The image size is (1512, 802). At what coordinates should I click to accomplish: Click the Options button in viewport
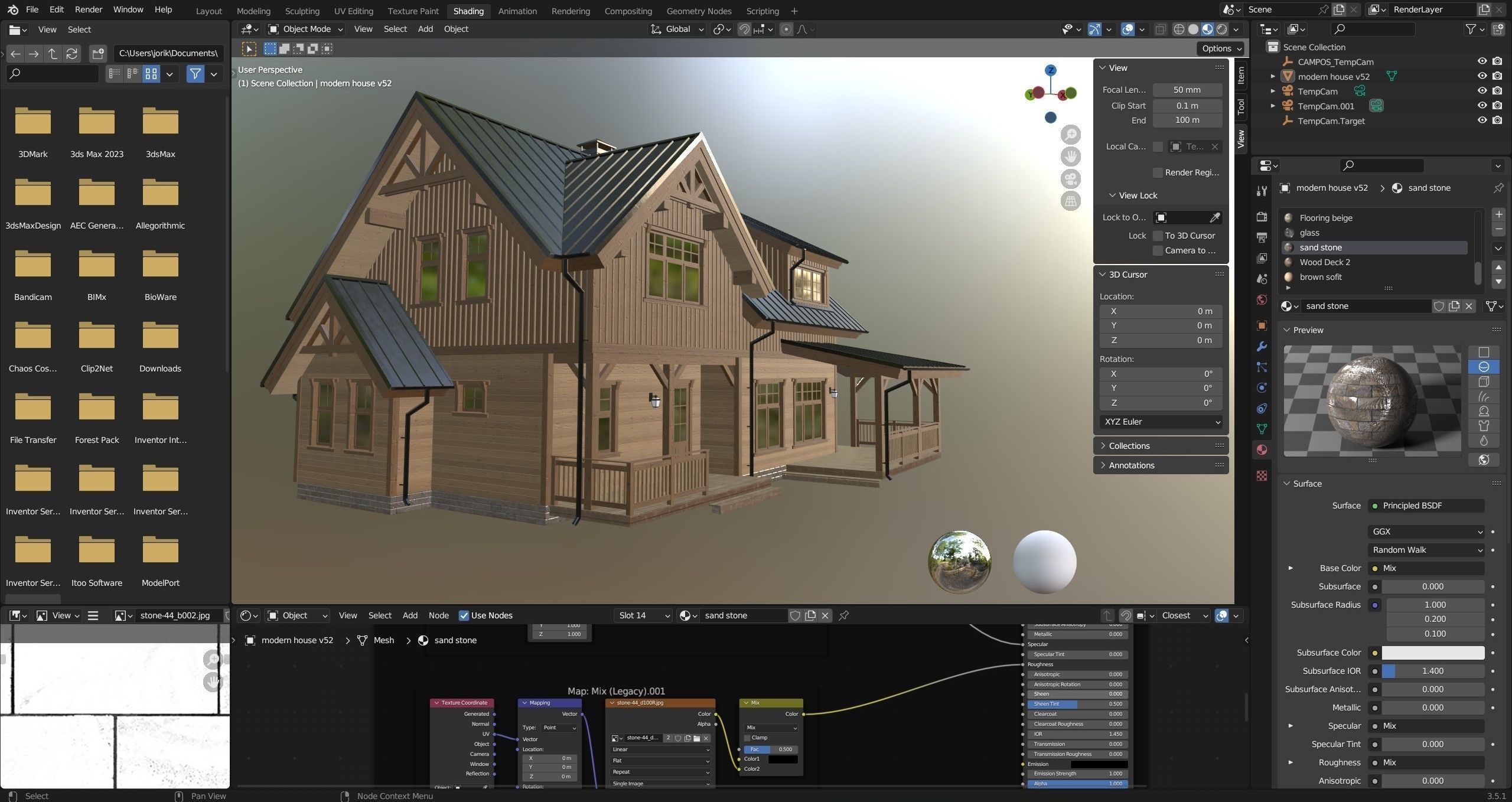(x=1221, y=48)
